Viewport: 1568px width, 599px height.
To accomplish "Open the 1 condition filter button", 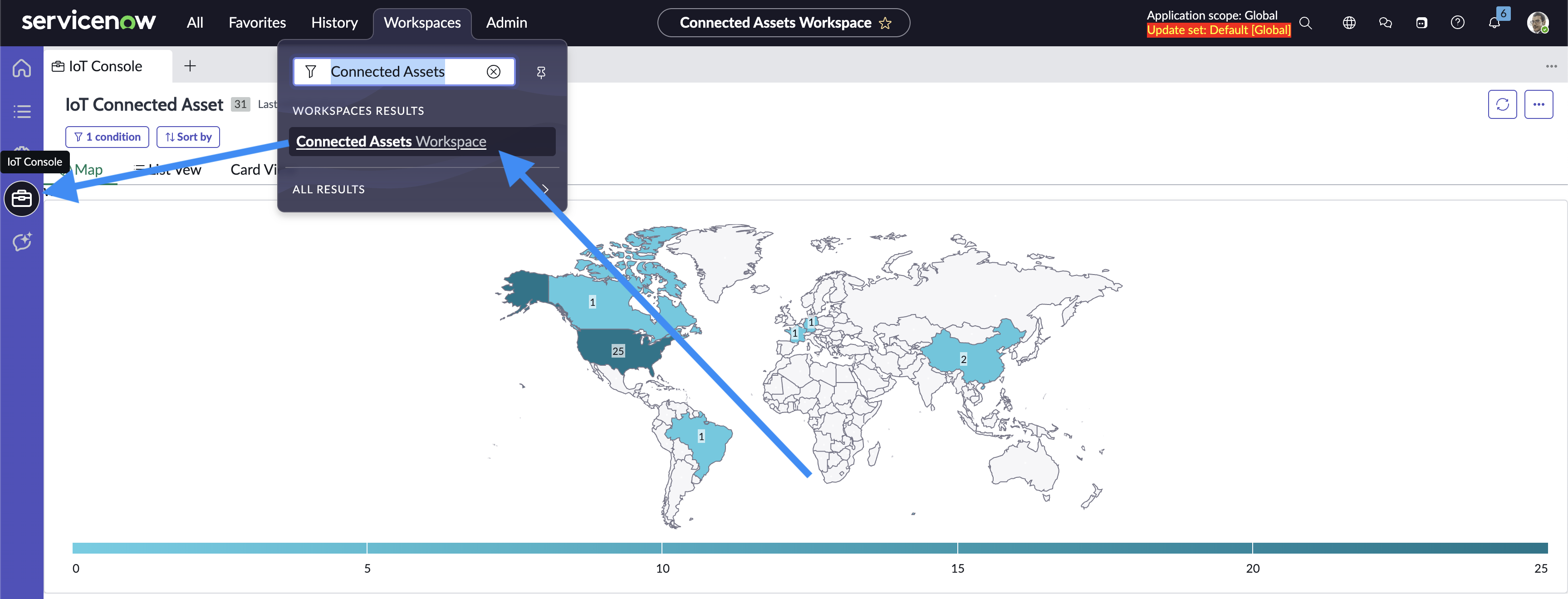I will point(107,137).
